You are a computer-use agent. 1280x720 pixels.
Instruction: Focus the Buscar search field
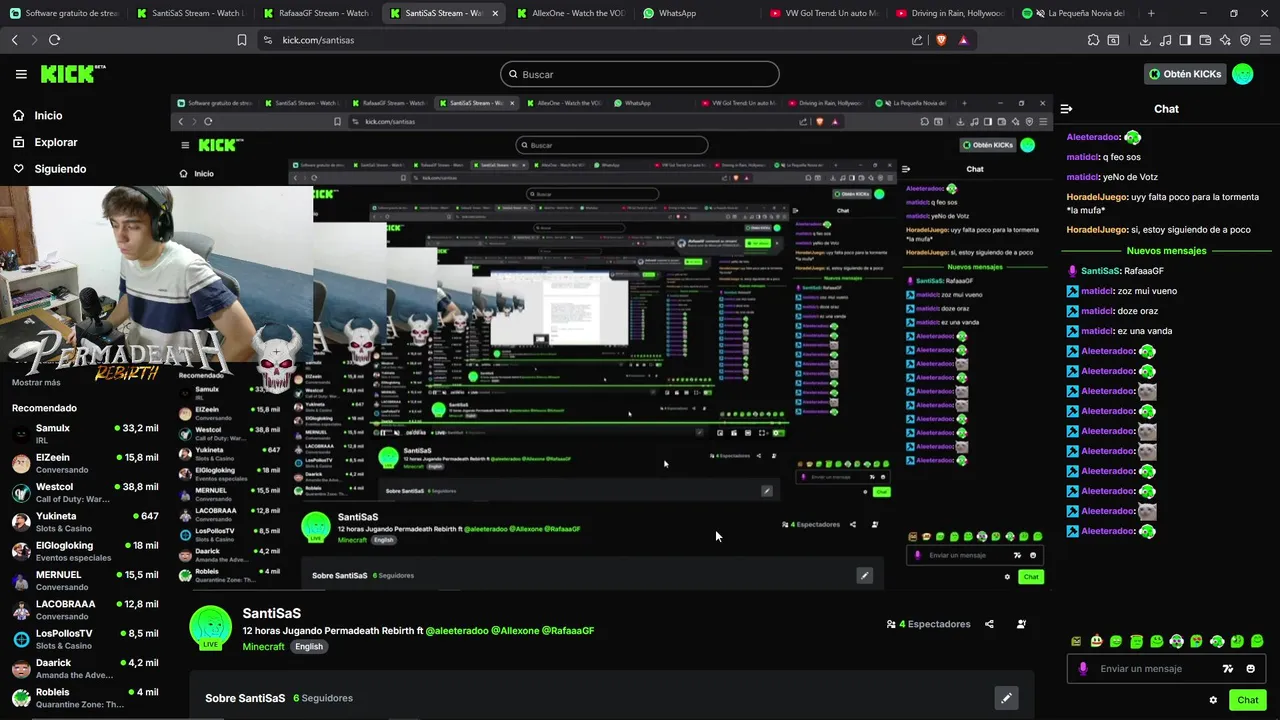(x=640, y=74)
